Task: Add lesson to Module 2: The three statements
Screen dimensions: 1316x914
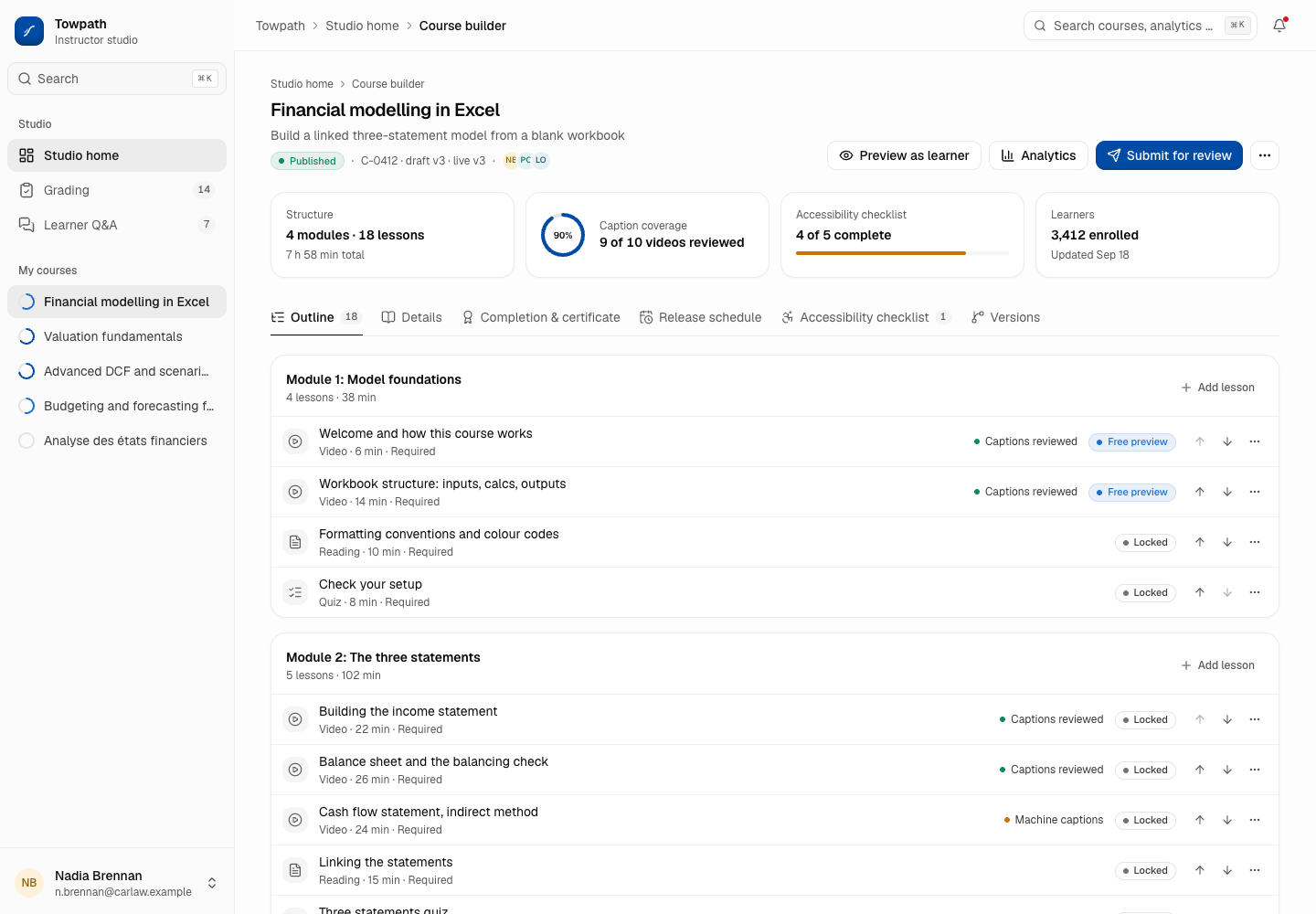Action: point(1217,665)
